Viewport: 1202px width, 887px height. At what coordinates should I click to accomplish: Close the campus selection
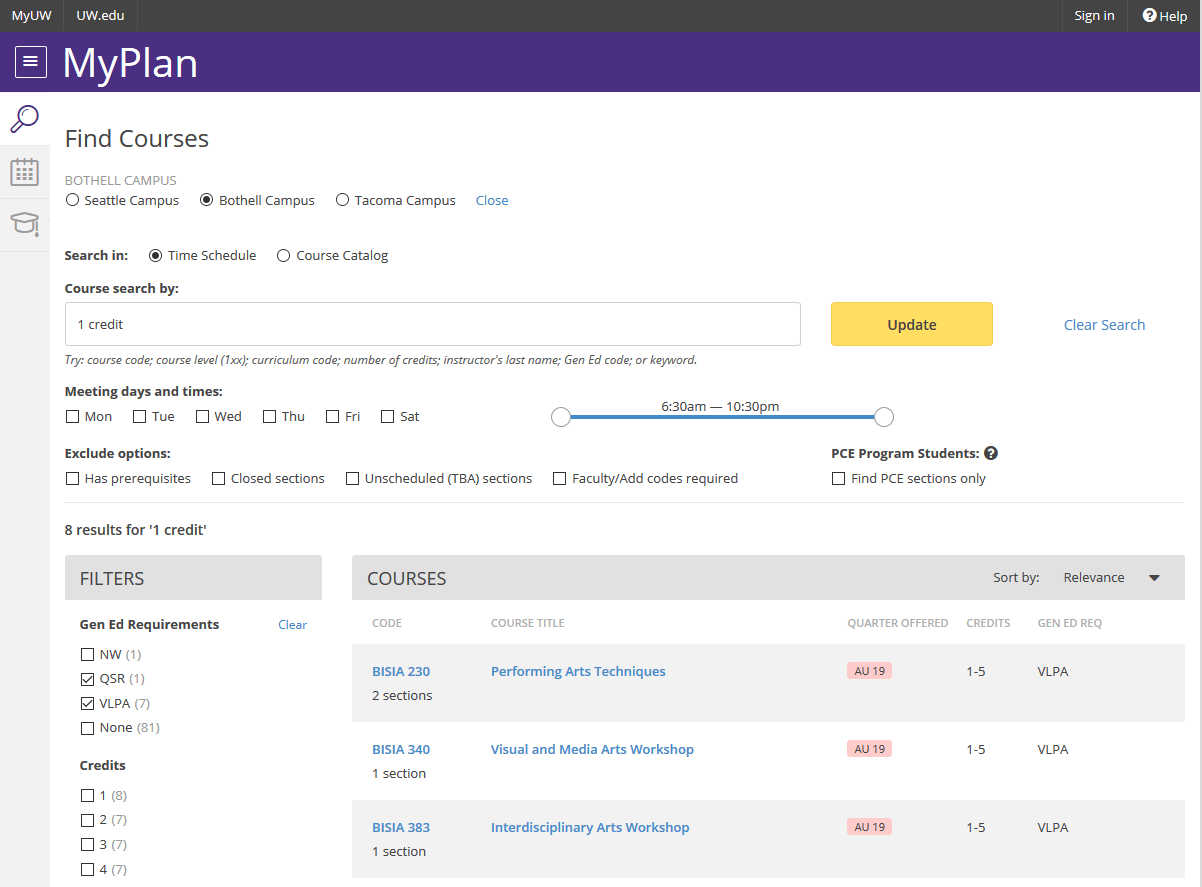click(492, 200)
